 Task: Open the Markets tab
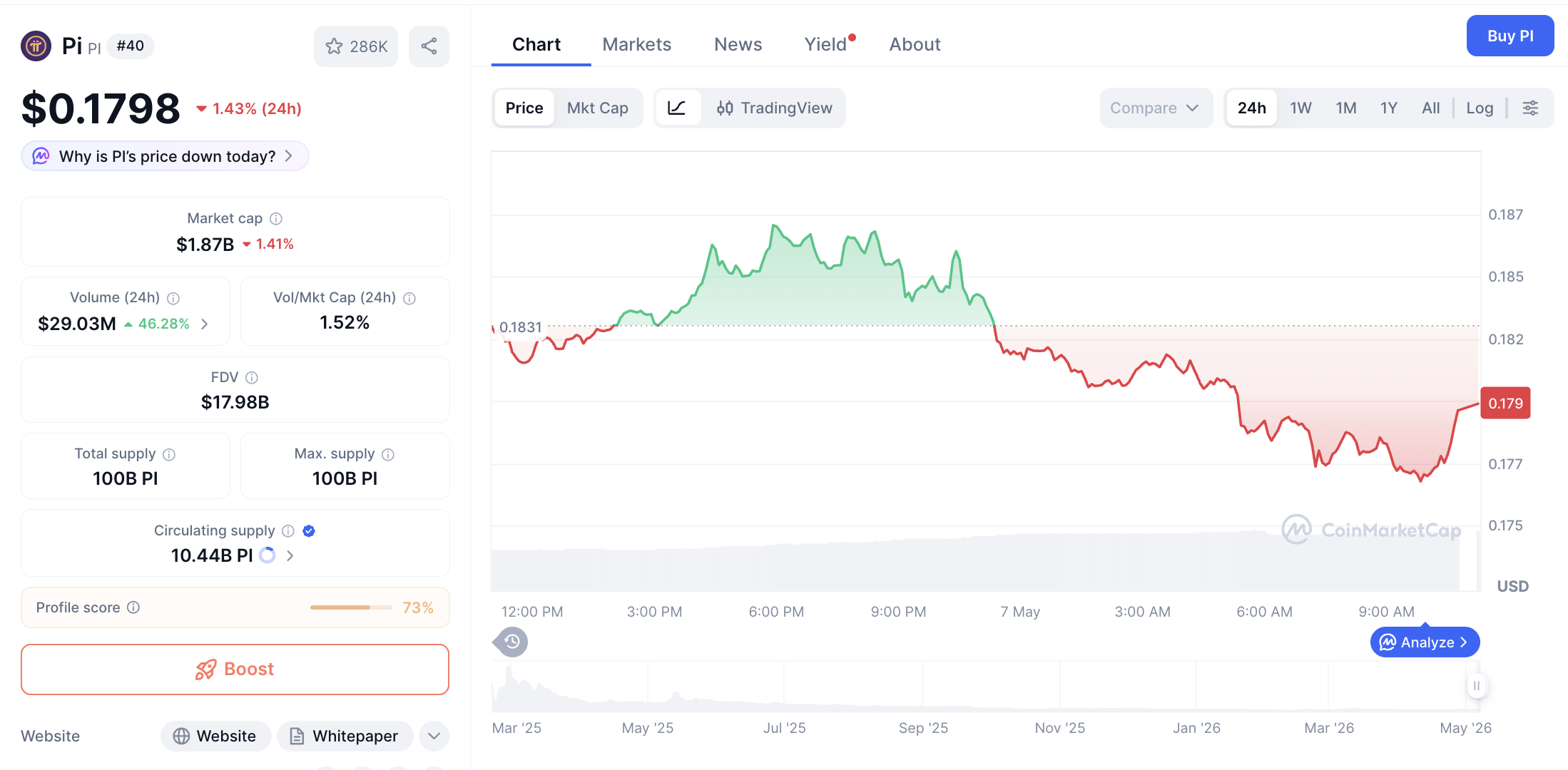pyautogui.click(x=637, y=44)
